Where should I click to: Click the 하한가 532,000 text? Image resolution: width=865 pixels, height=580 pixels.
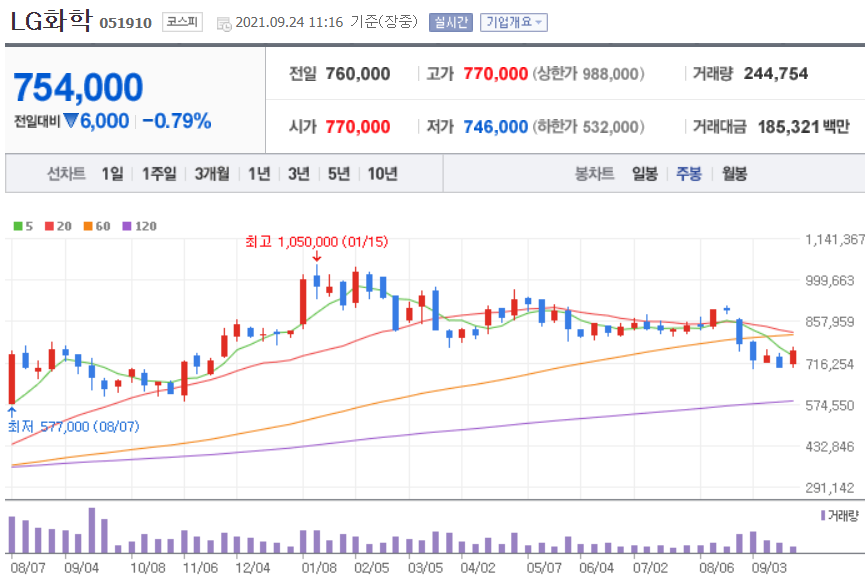(588, 127)
